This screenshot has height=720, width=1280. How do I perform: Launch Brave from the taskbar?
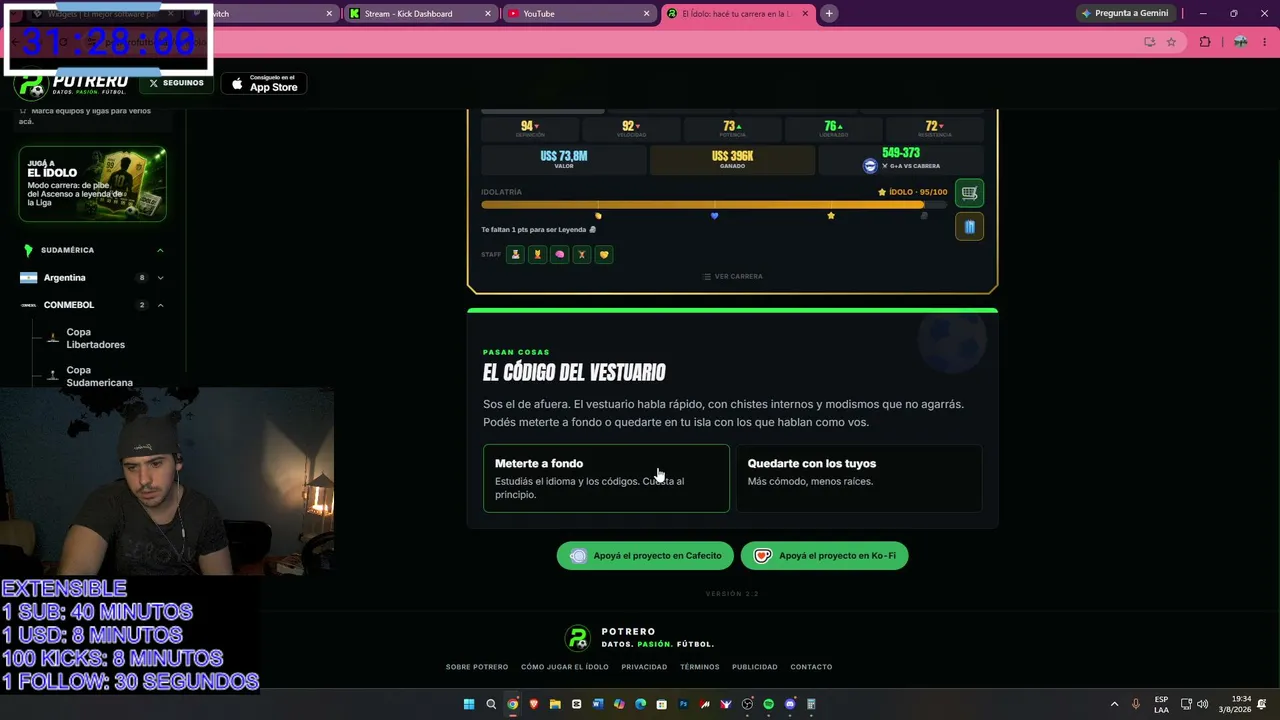(533, 704)
